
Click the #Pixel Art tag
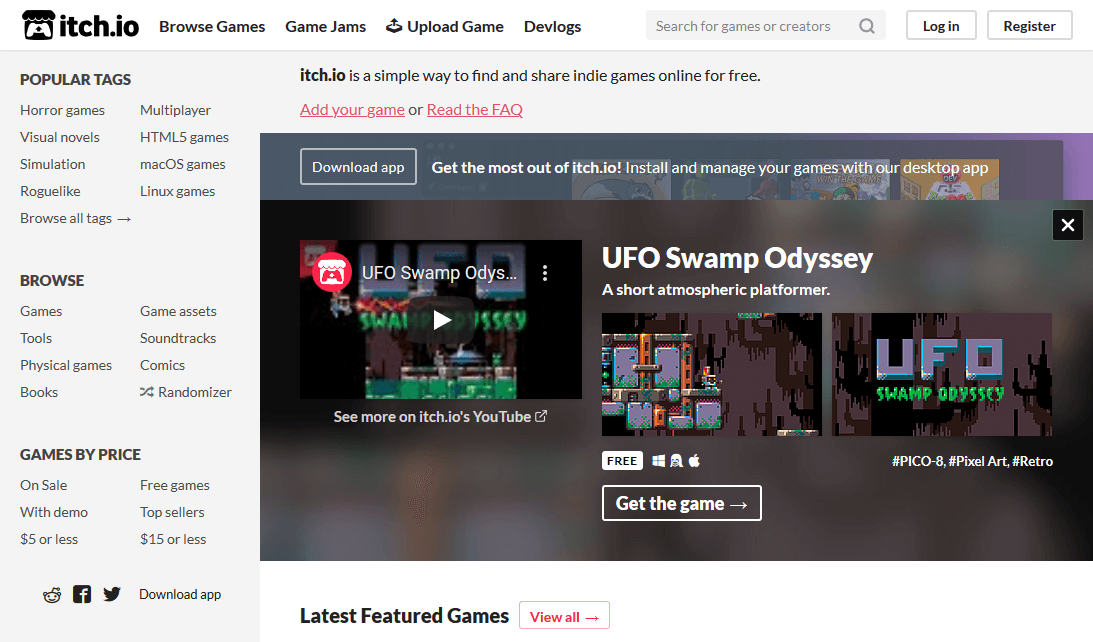(x=978, y=461)
